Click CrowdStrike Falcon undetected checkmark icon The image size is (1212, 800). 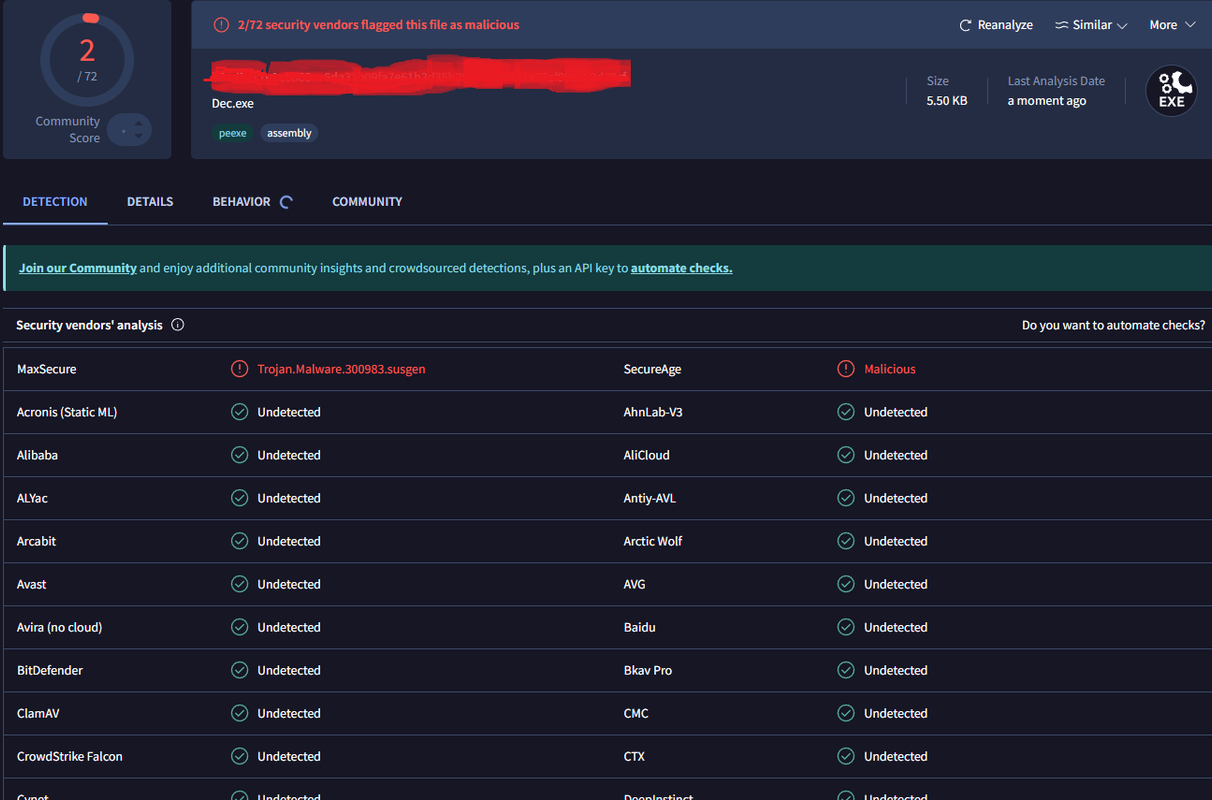point(239,756)
